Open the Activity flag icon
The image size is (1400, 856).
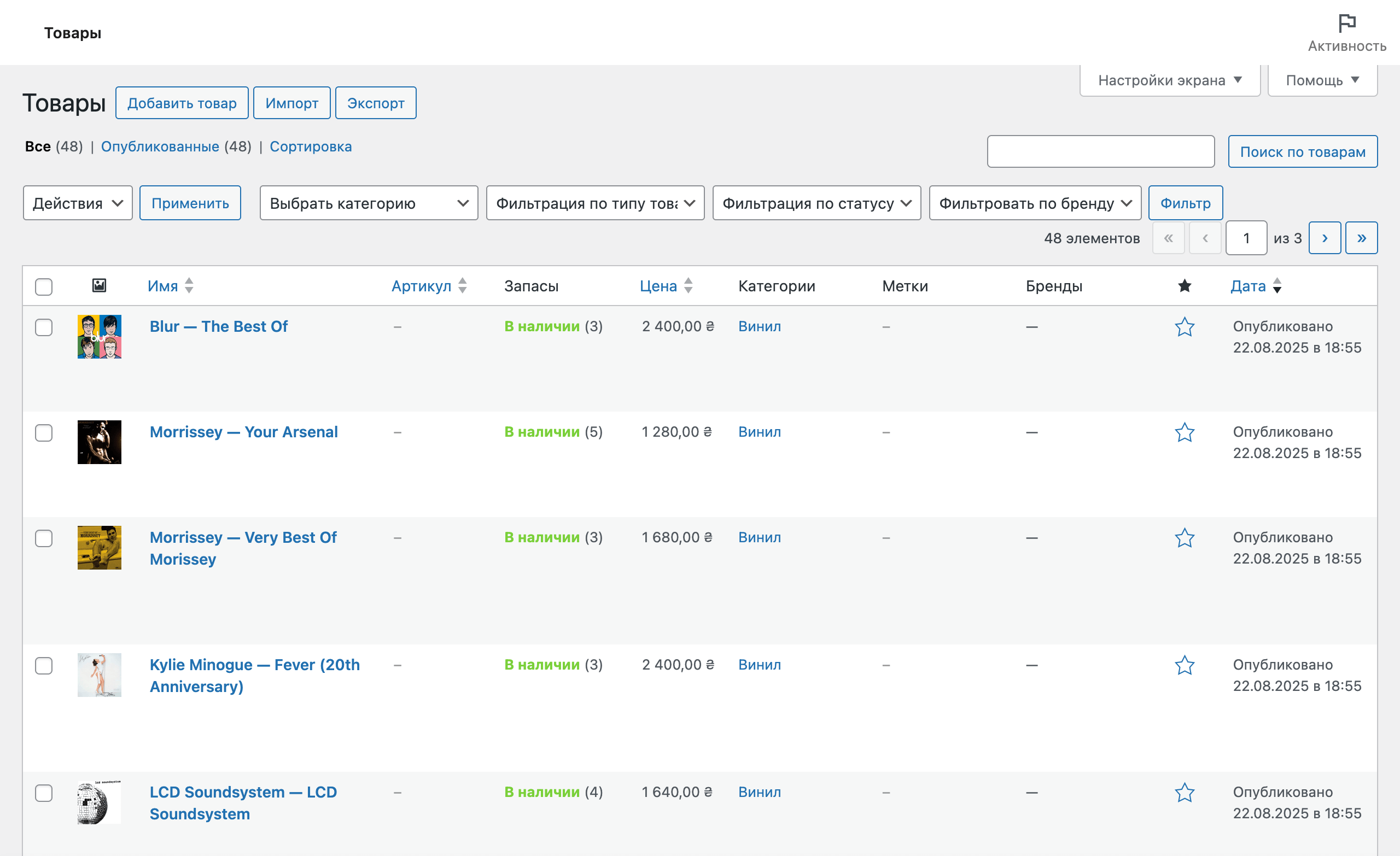click(1346, 25)
